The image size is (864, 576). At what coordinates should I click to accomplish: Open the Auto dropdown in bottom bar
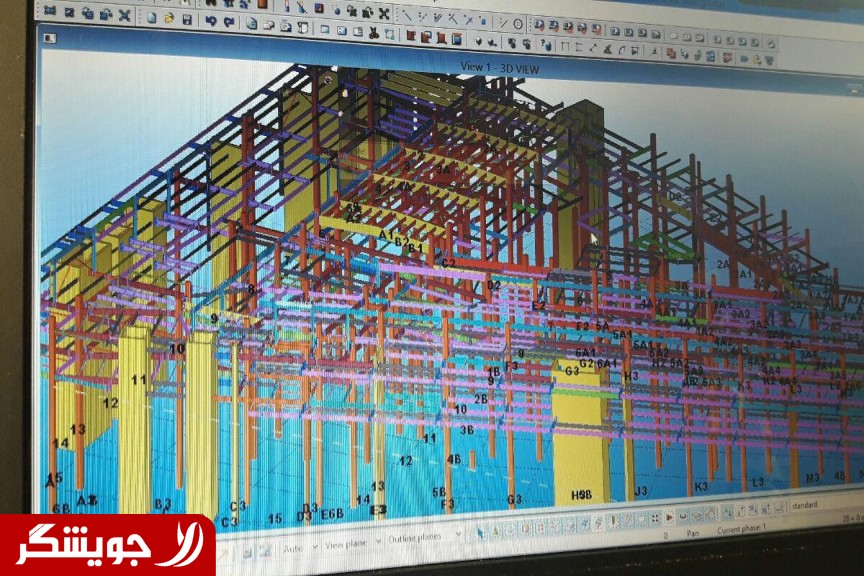(298, 547)
